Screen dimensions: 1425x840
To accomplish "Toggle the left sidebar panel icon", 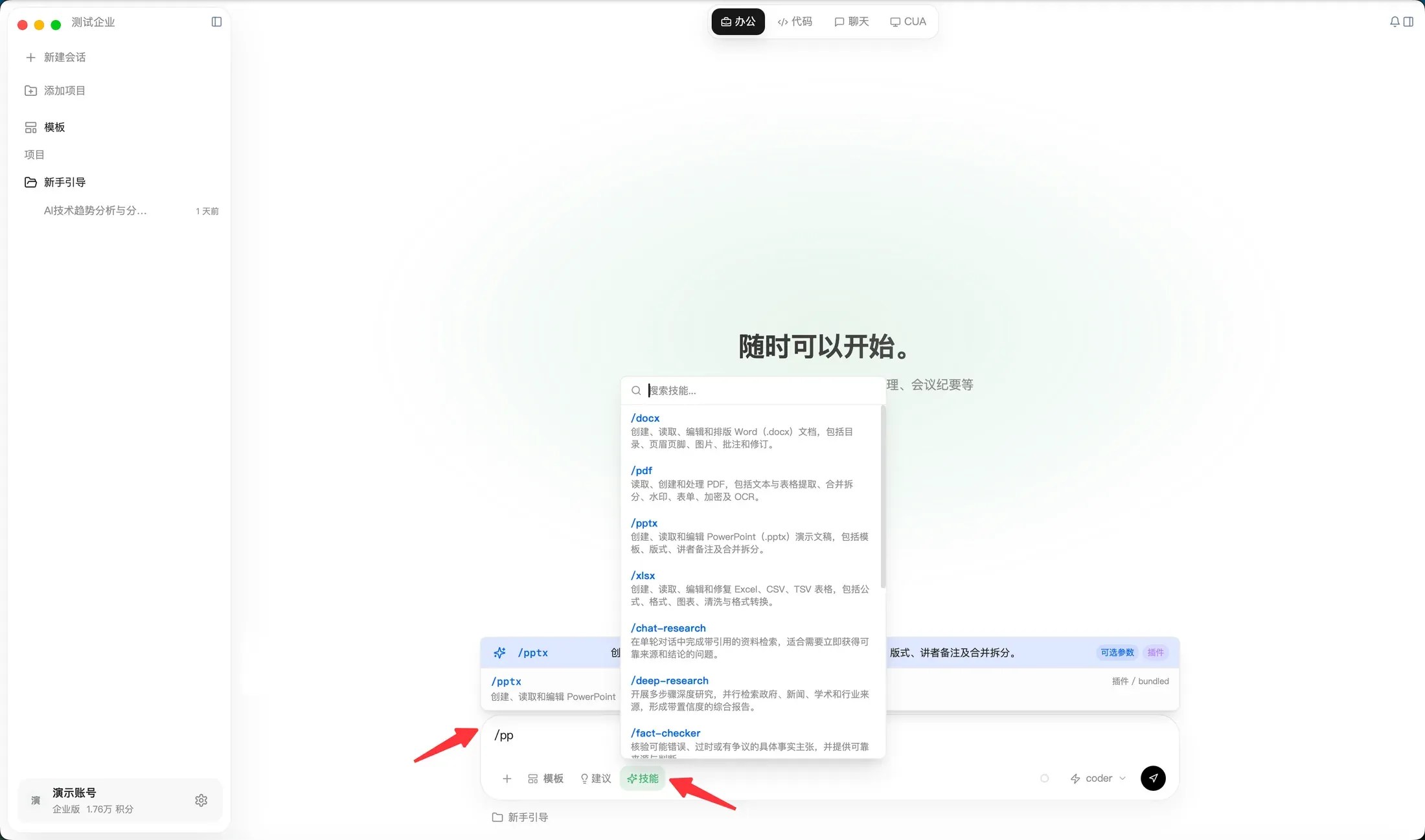I will [x=216, y=22].
